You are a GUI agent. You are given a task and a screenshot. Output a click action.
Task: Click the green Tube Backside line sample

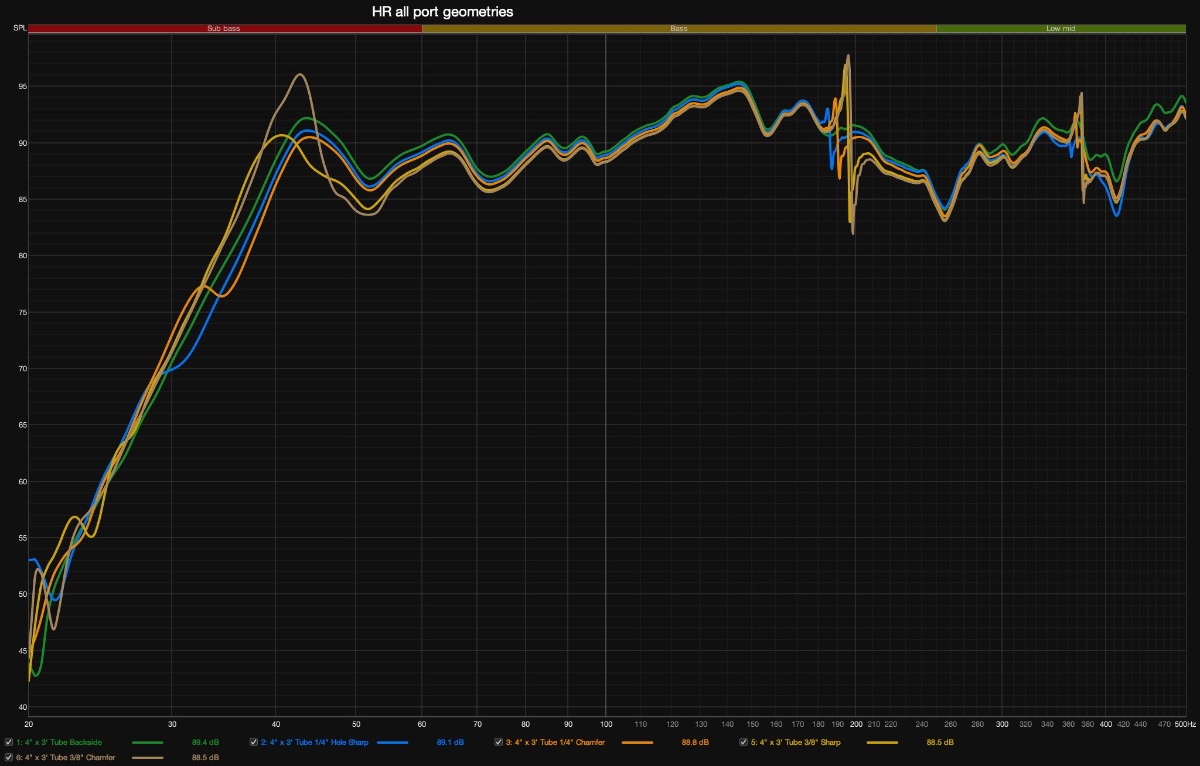(147, 742)
